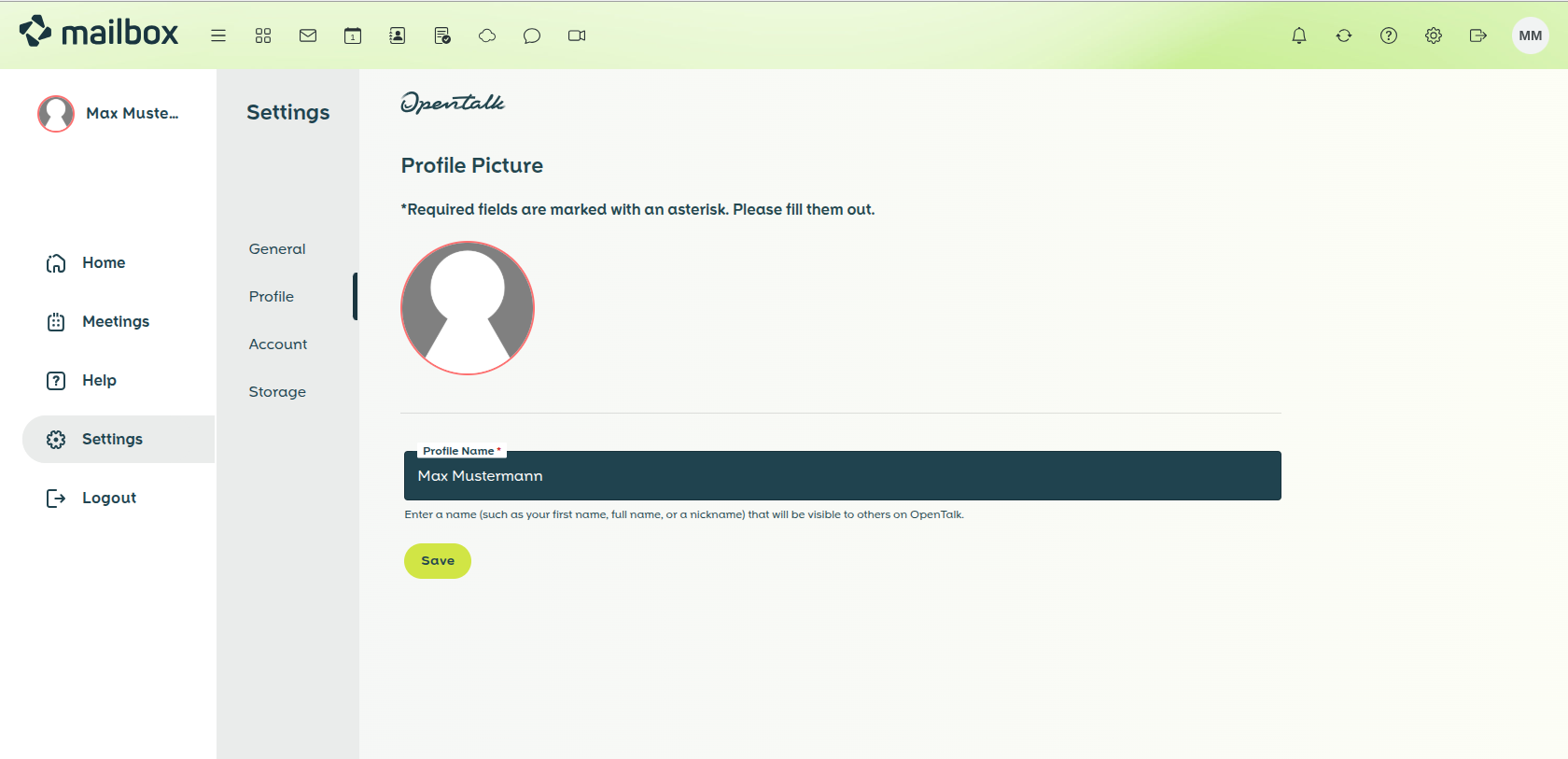
Task: Open the Storage settings tab
Action: (x=277, y=392)
